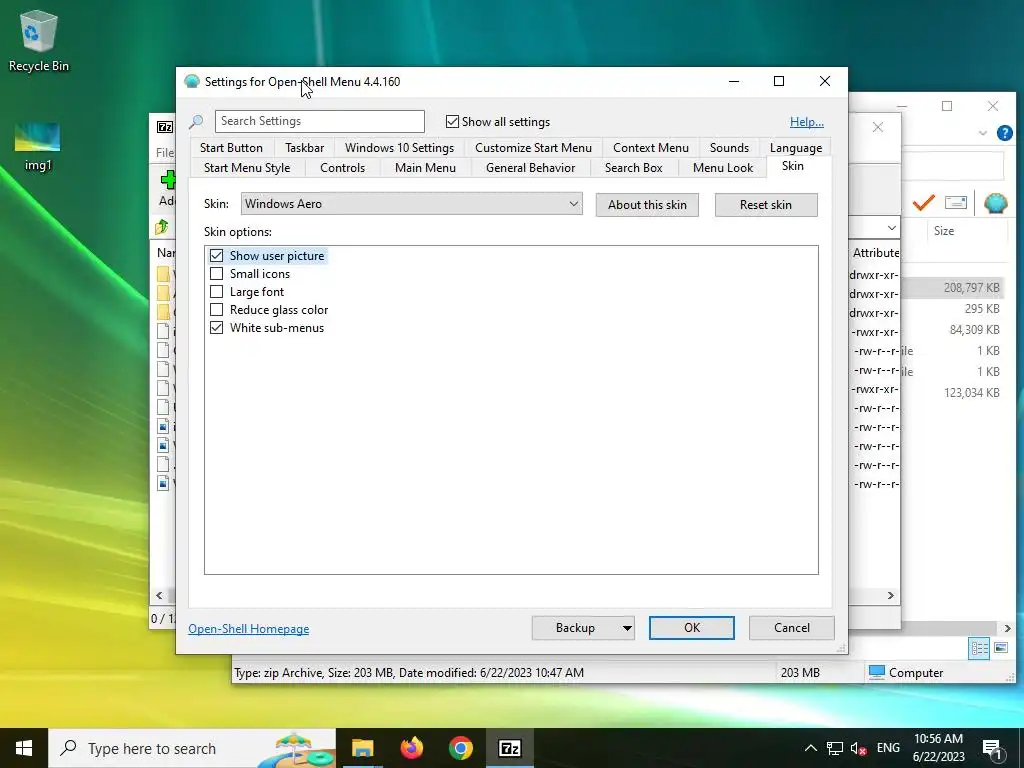Open the Windows Start button
This screenshot has height=768, width=1024.
[24, 748]
